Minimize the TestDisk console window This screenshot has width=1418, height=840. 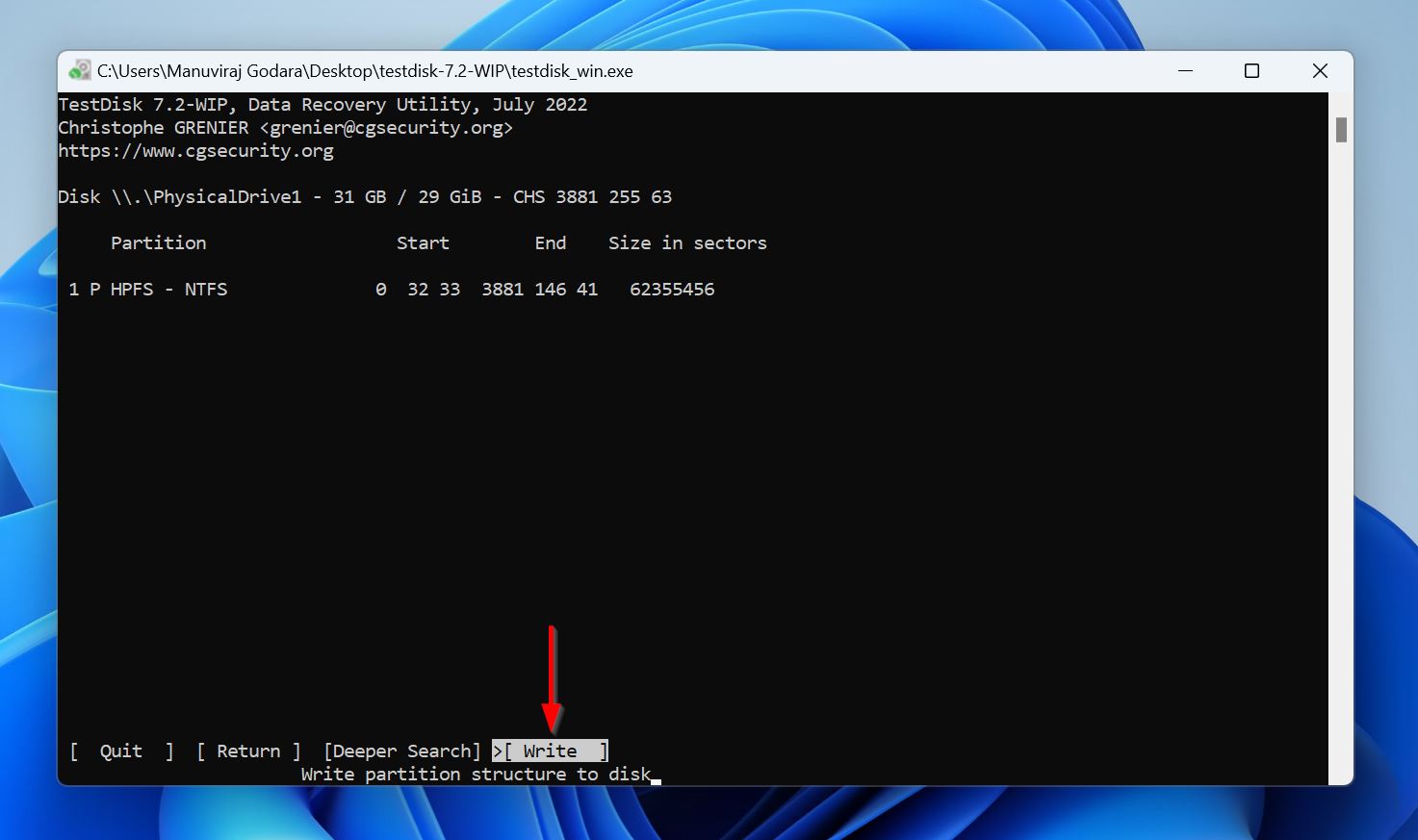point(1185,71)
